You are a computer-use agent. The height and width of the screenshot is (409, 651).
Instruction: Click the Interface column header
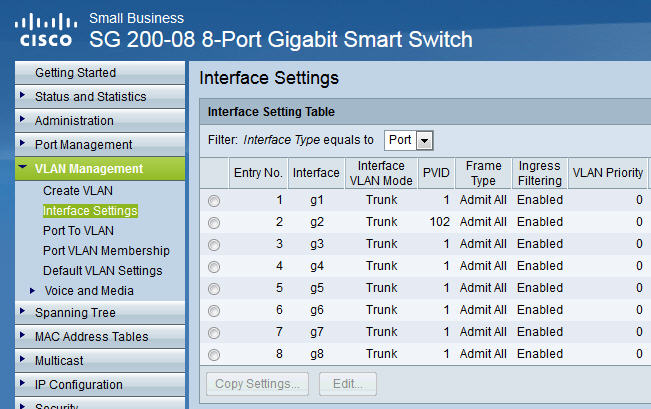[x=316, y=173]
